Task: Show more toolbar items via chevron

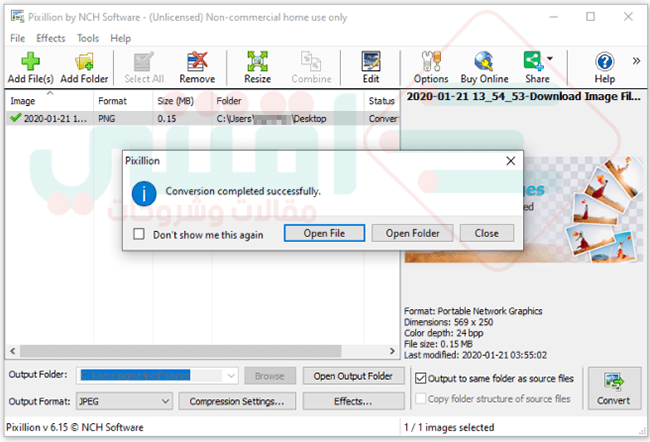Action: point(636,61)
